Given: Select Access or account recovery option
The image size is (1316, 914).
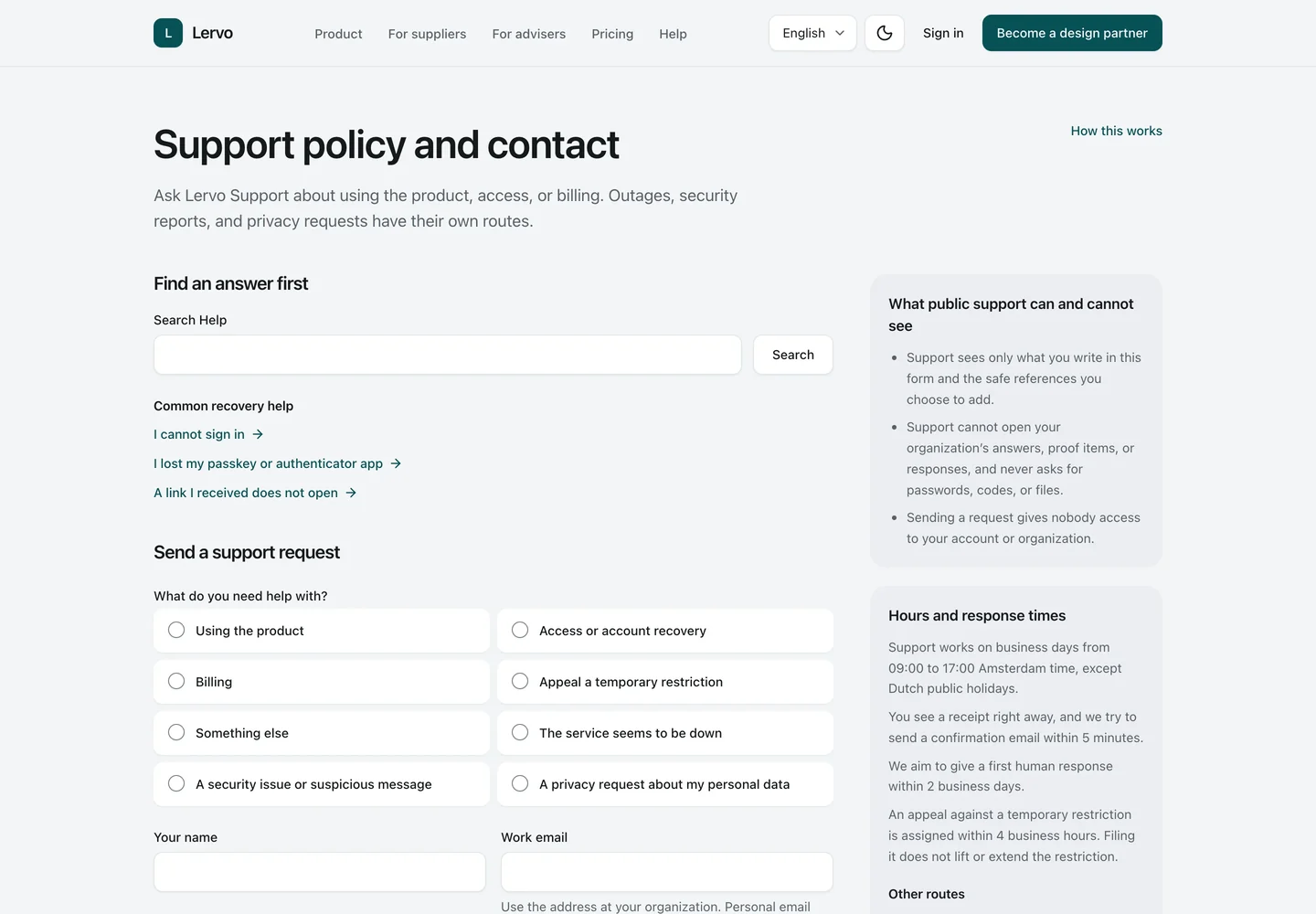Looking at the screenshot, I should point(665,631).
